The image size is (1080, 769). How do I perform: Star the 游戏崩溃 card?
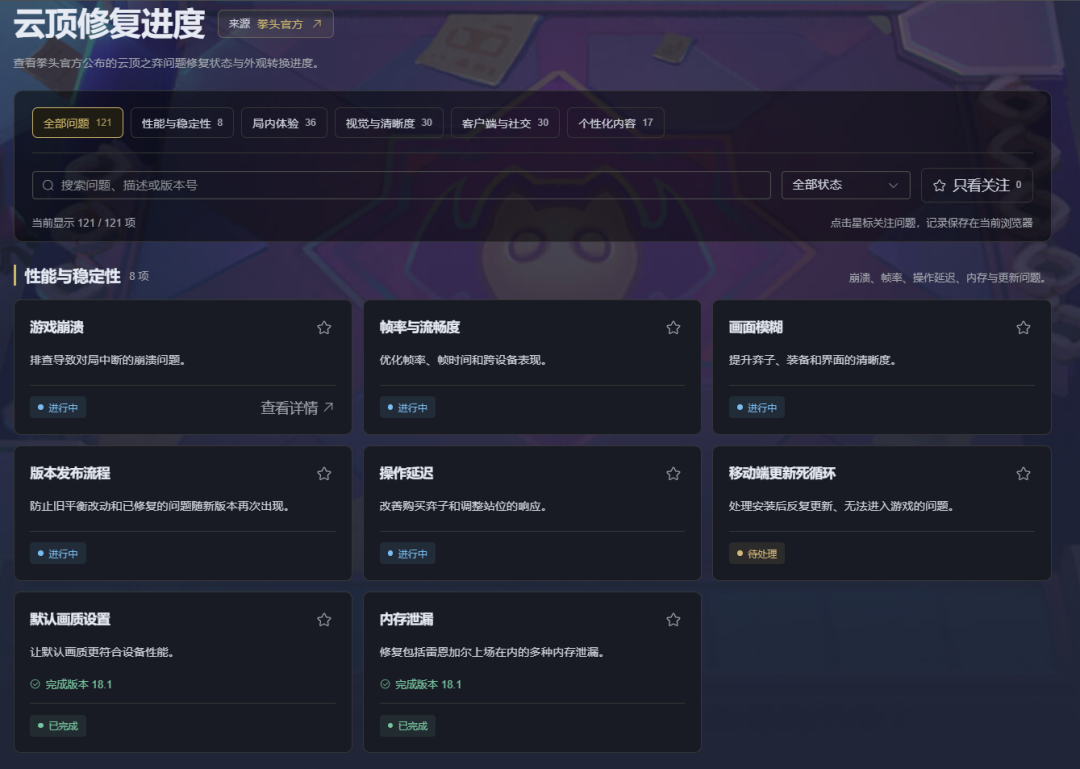pyautogui.click(x=324, y=328)
